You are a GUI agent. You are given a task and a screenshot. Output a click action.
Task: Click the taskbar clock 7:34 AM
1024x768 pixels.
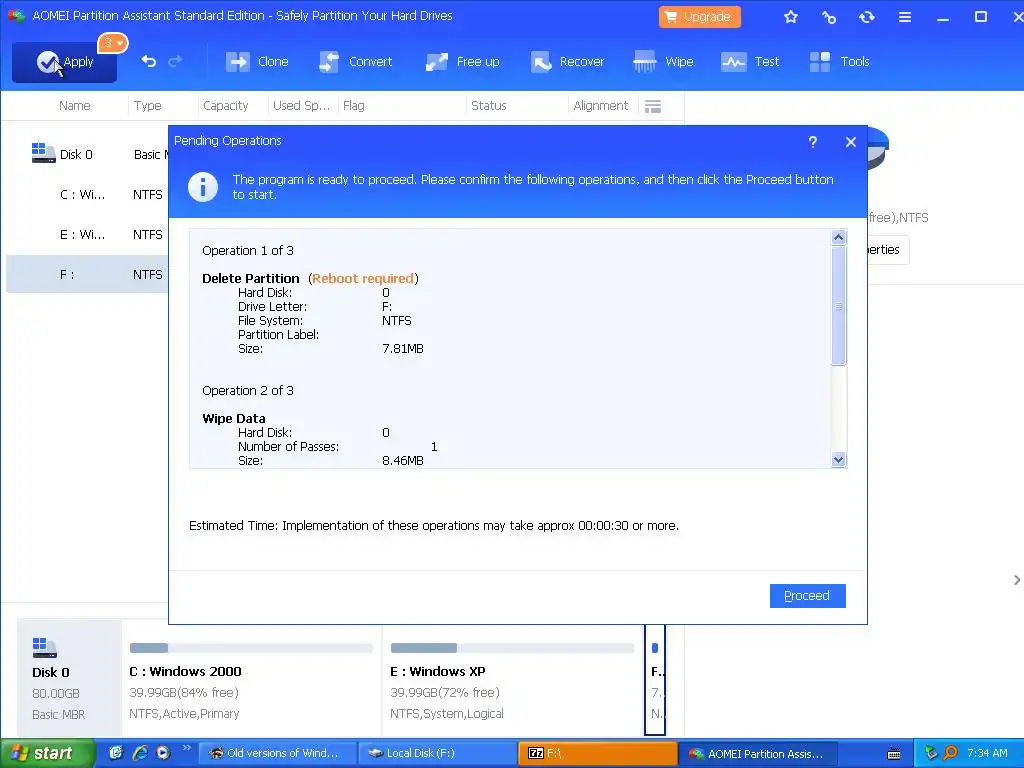point(987,754)
